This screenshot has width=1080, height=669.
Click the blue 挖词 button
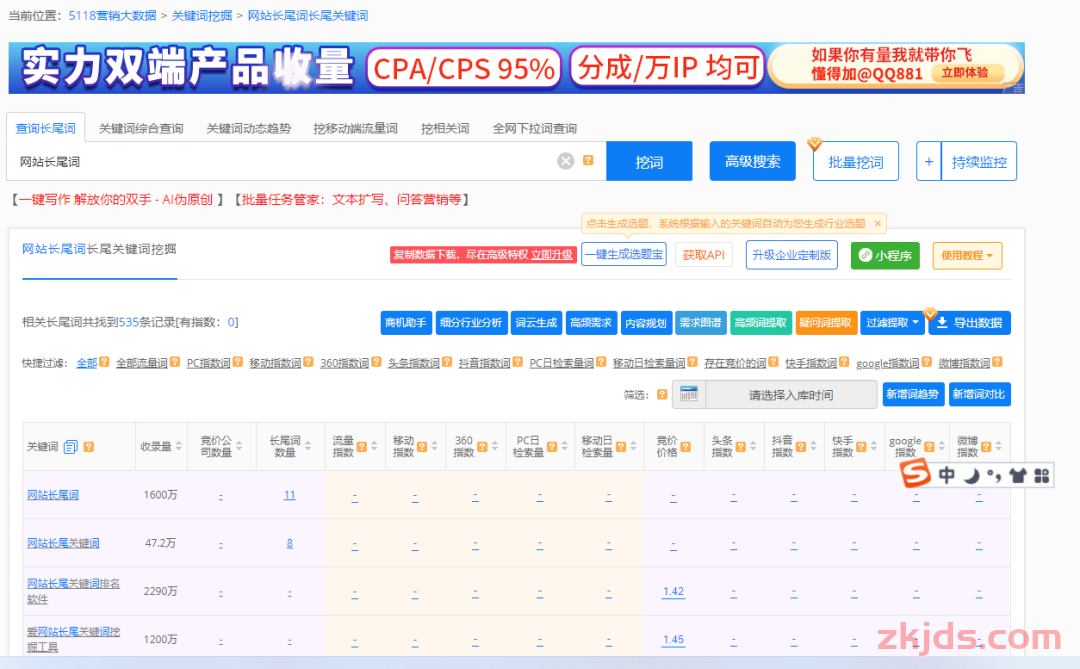(649, 161)
